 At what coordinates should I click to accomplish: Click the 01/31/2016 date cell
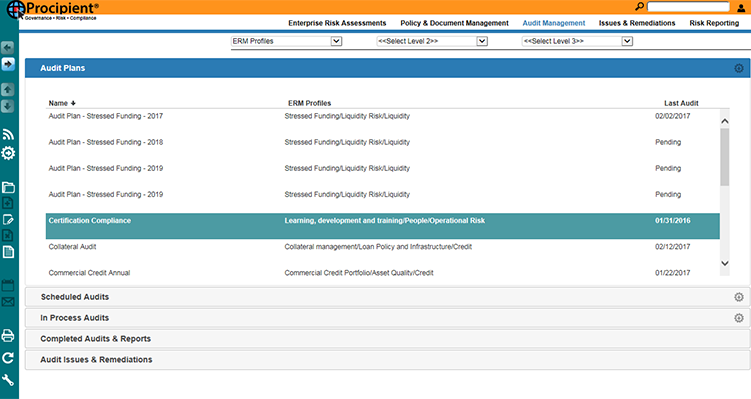click(x=672, y=221)
